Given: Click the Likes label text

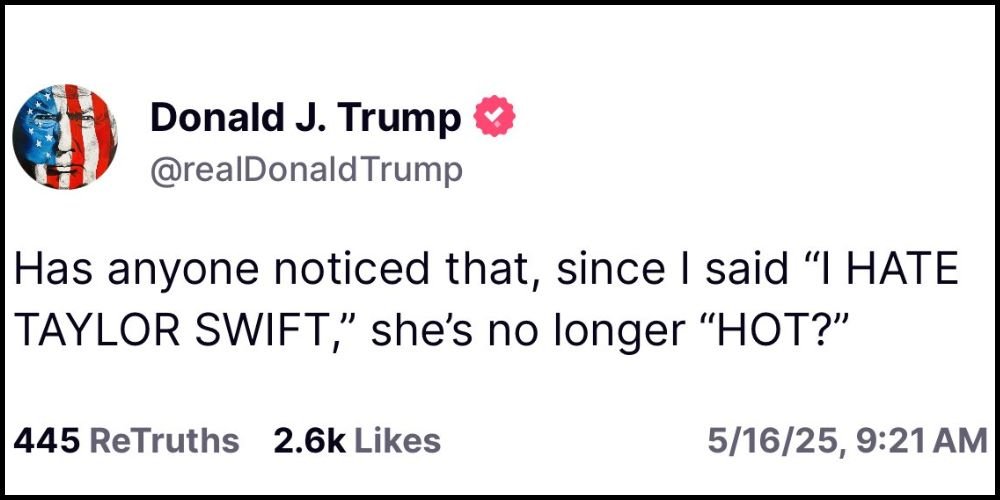Looking at the screenshot, I should [x=396, y=440].
